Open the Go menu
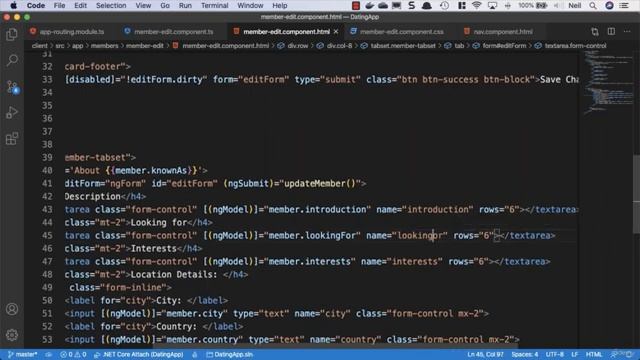640x360 pixels. (x=165, y=5)
